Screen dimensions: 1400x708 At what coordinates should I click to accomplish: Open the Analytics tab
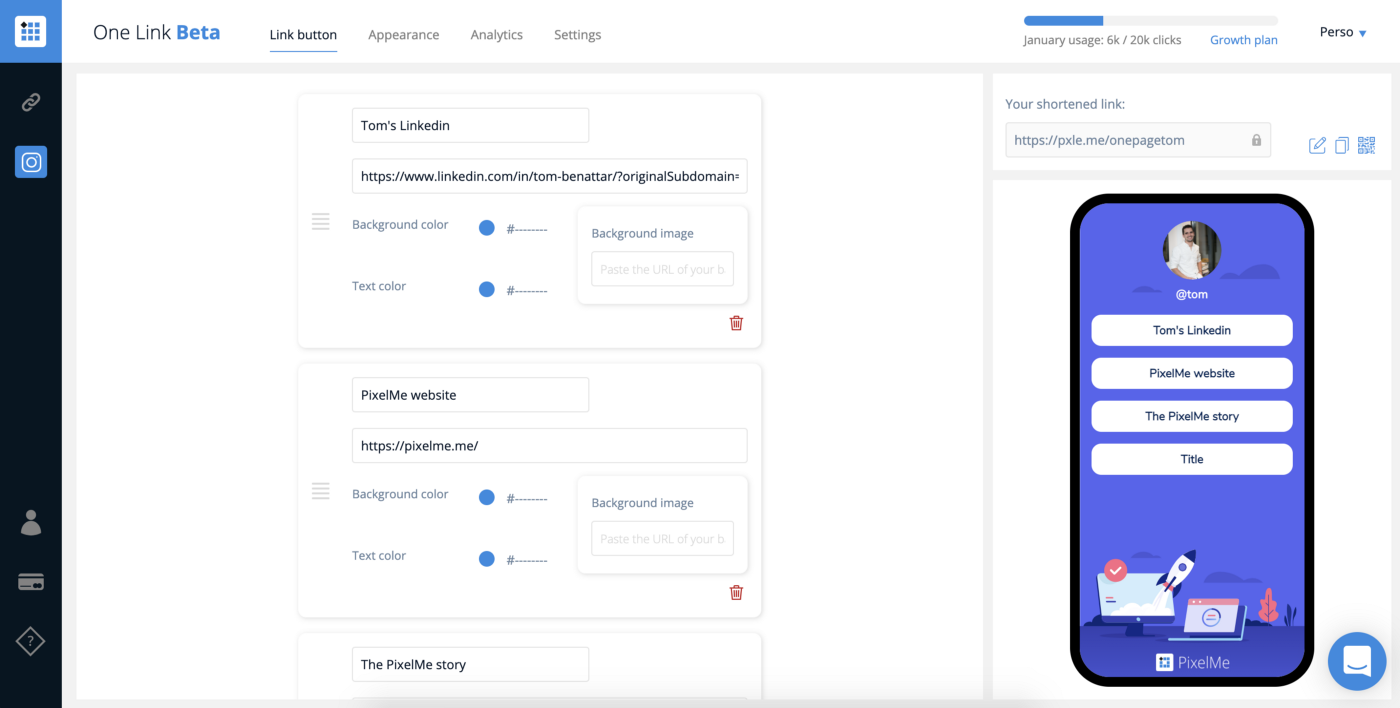pyautogui.click(x=497, y=34)
